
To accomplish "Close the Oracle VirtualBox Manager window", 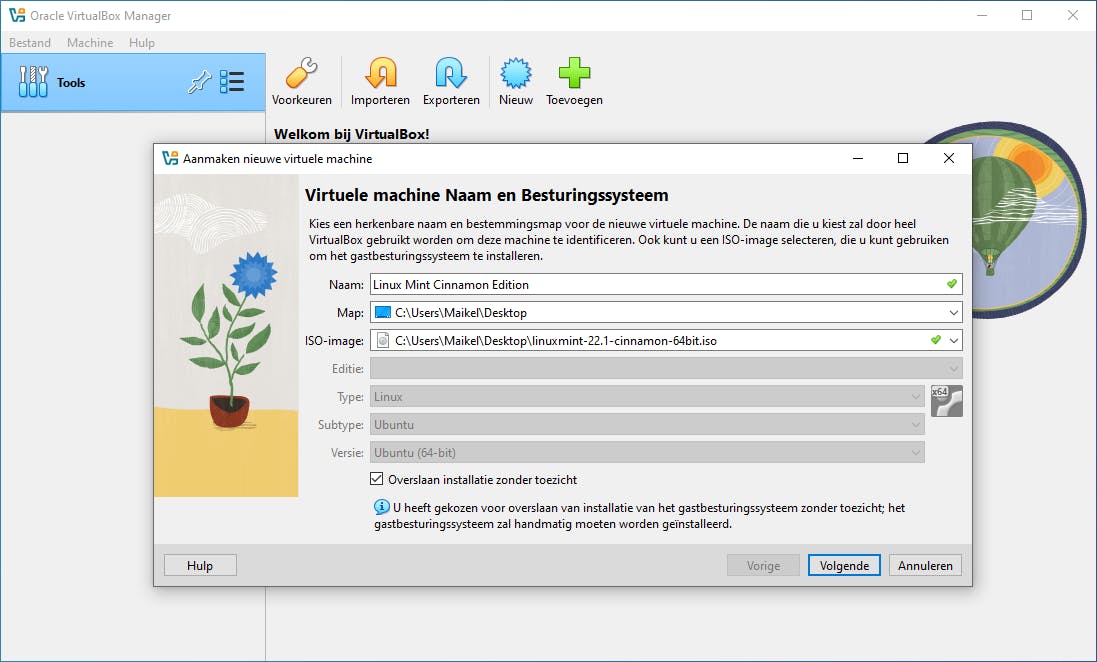I will pos(1073,15).
